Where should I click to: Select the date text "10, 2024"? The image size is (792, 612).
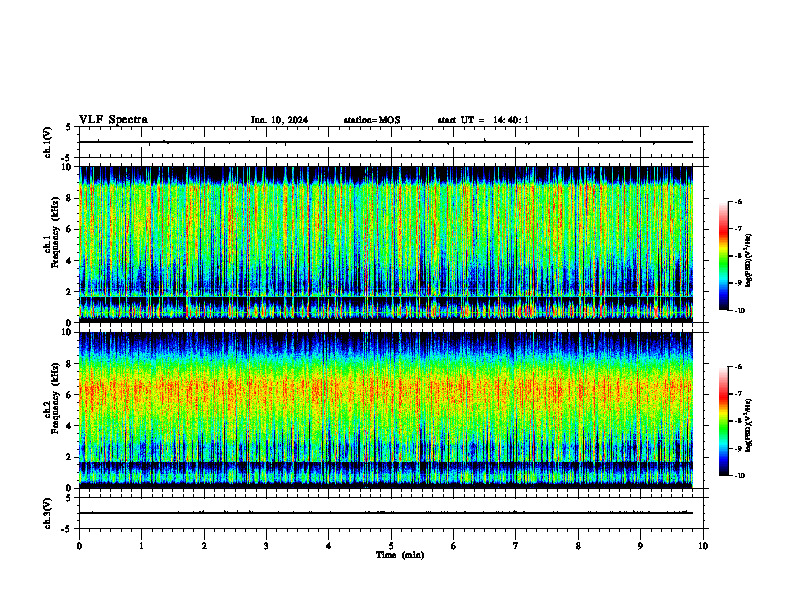(287, 120)
